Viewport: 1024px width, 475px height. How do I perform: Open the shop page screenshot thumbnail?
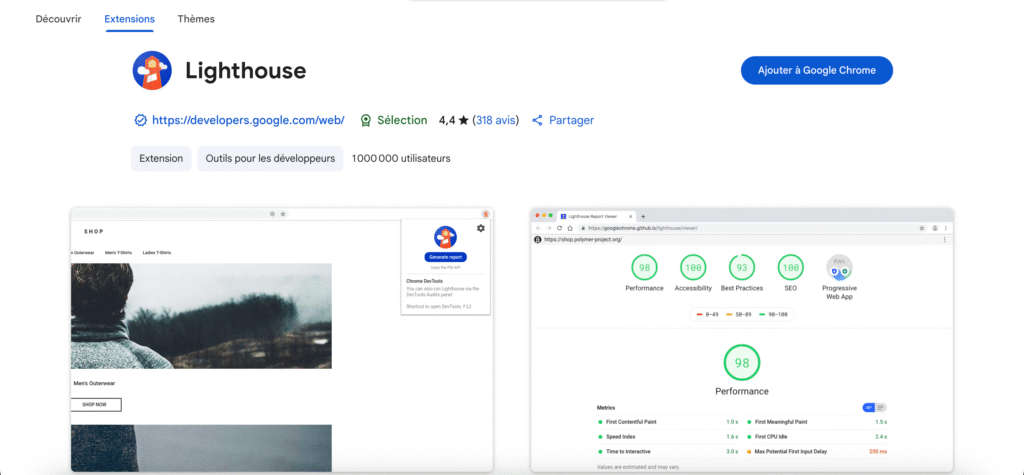[x=281, y=340]
